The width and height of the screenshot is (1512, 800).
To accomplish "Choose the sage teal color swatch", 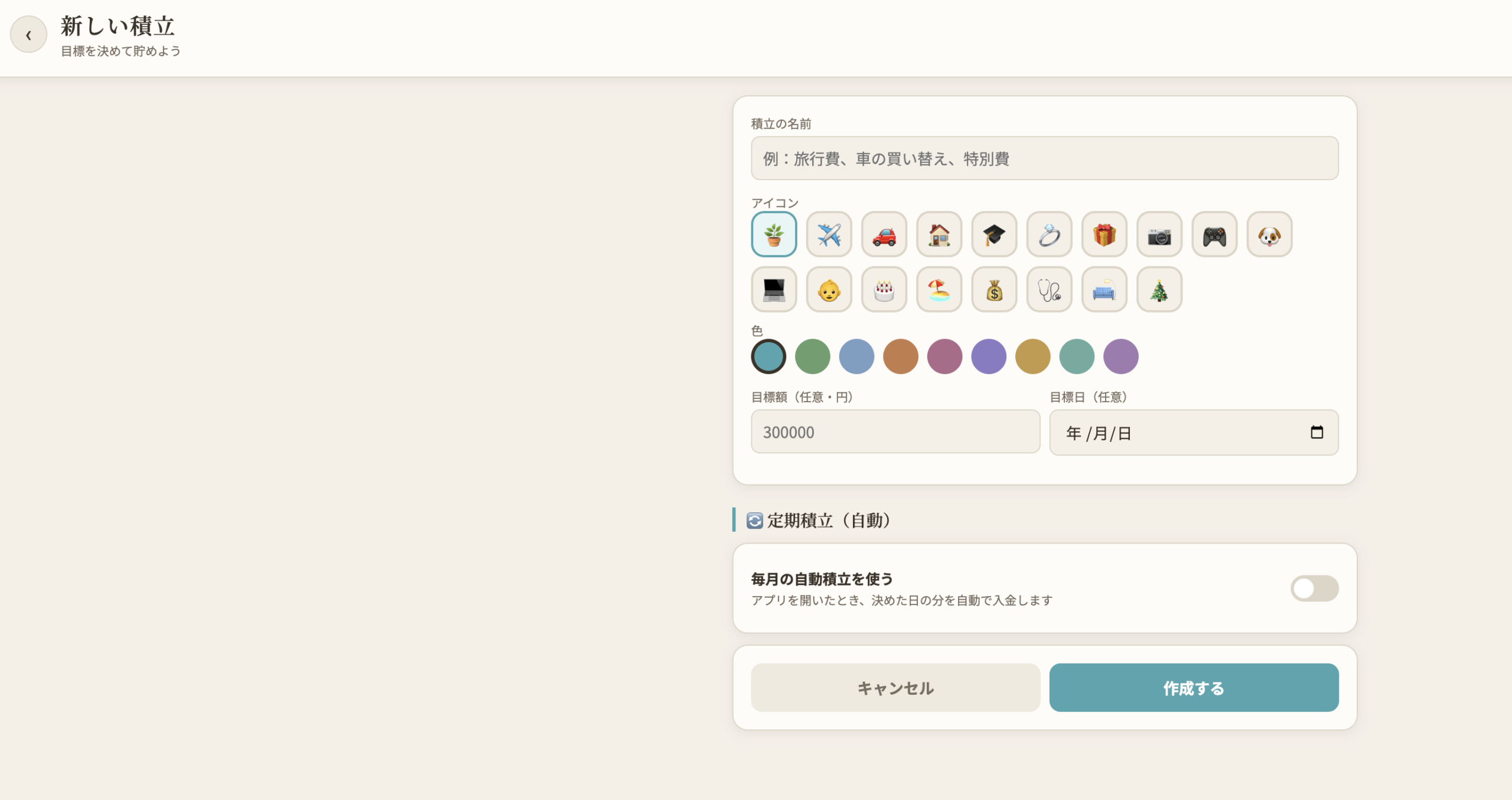I will 1077,356.
